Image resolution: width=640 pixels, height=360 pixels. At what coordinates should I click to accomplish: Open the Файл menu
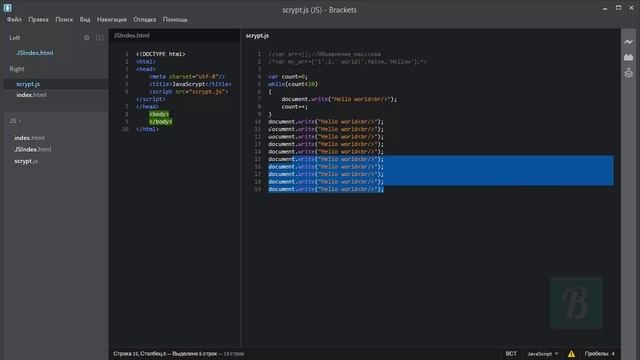point(14,20)
